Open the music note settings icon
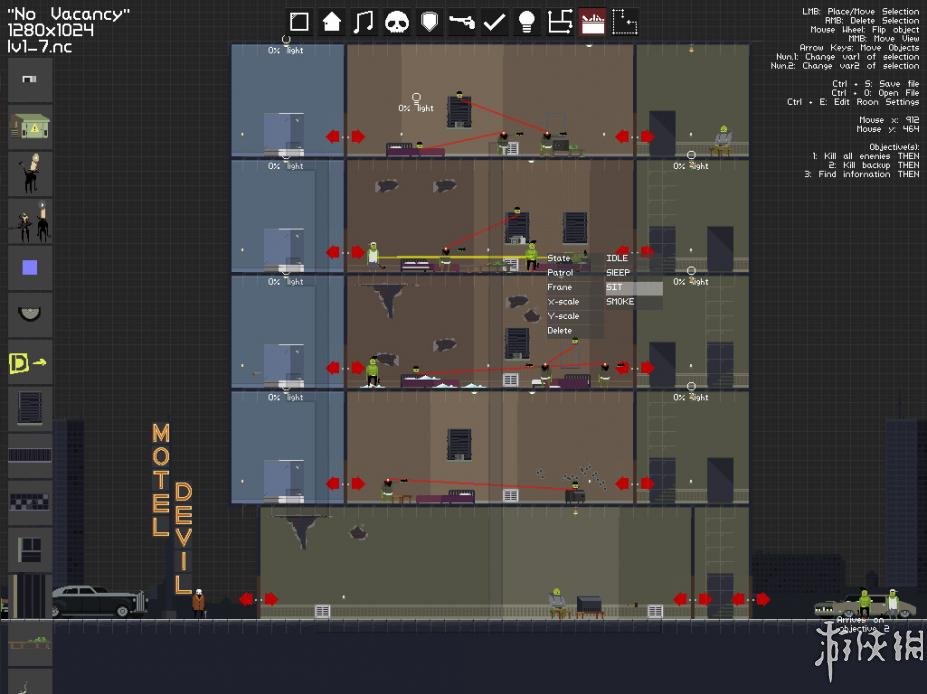 point(364,22)
